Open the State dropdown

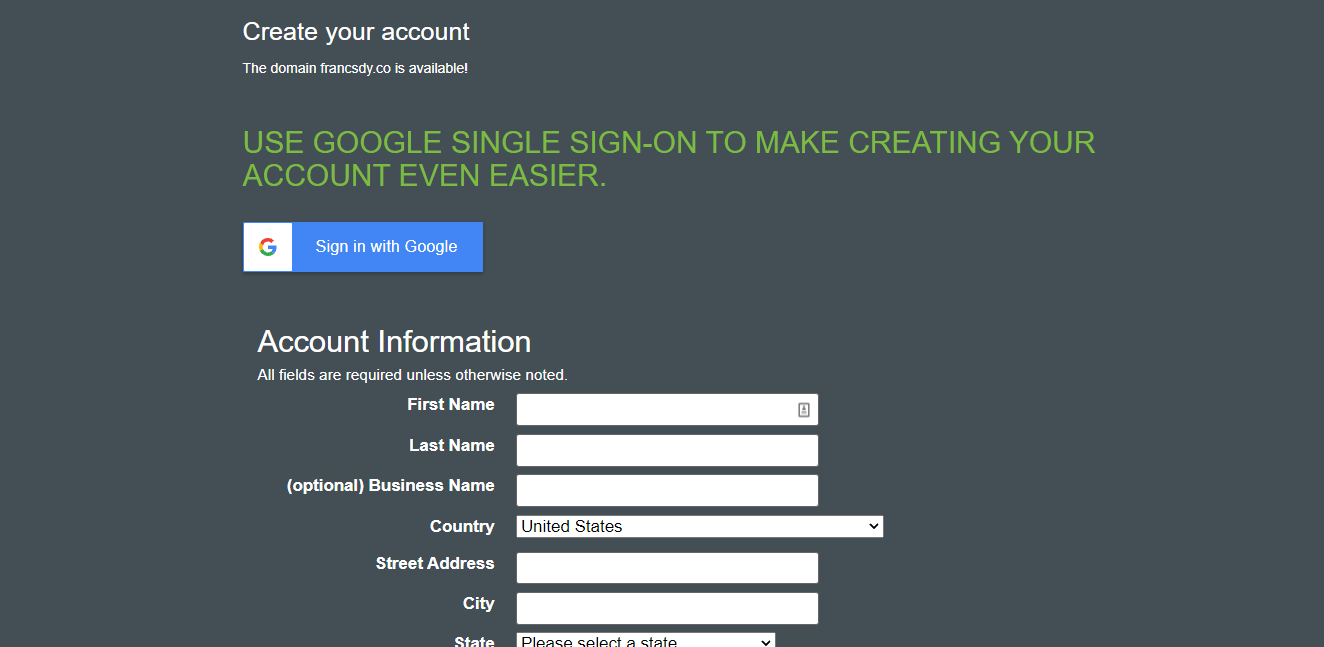point(646,640)
